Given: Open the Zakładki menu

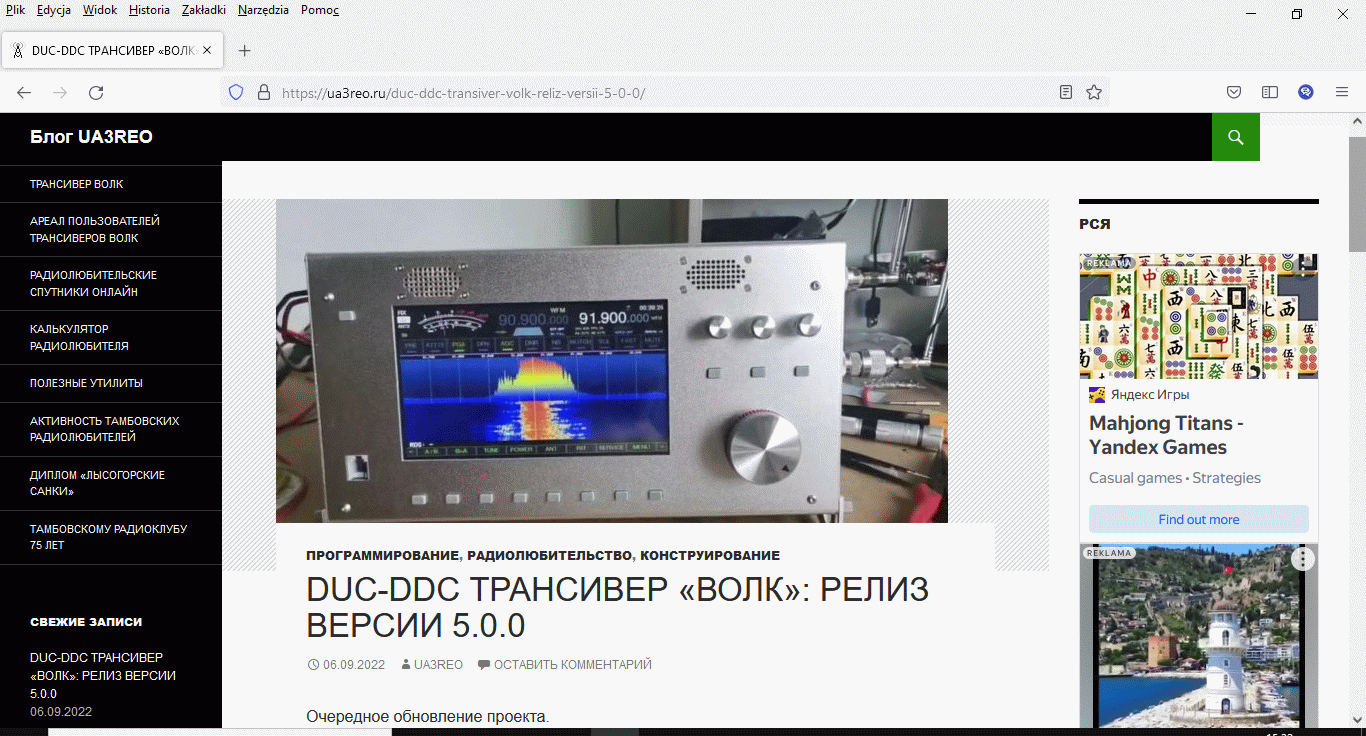Looking at the screenshot, I should pyautogui.click(x=203, y=10).
